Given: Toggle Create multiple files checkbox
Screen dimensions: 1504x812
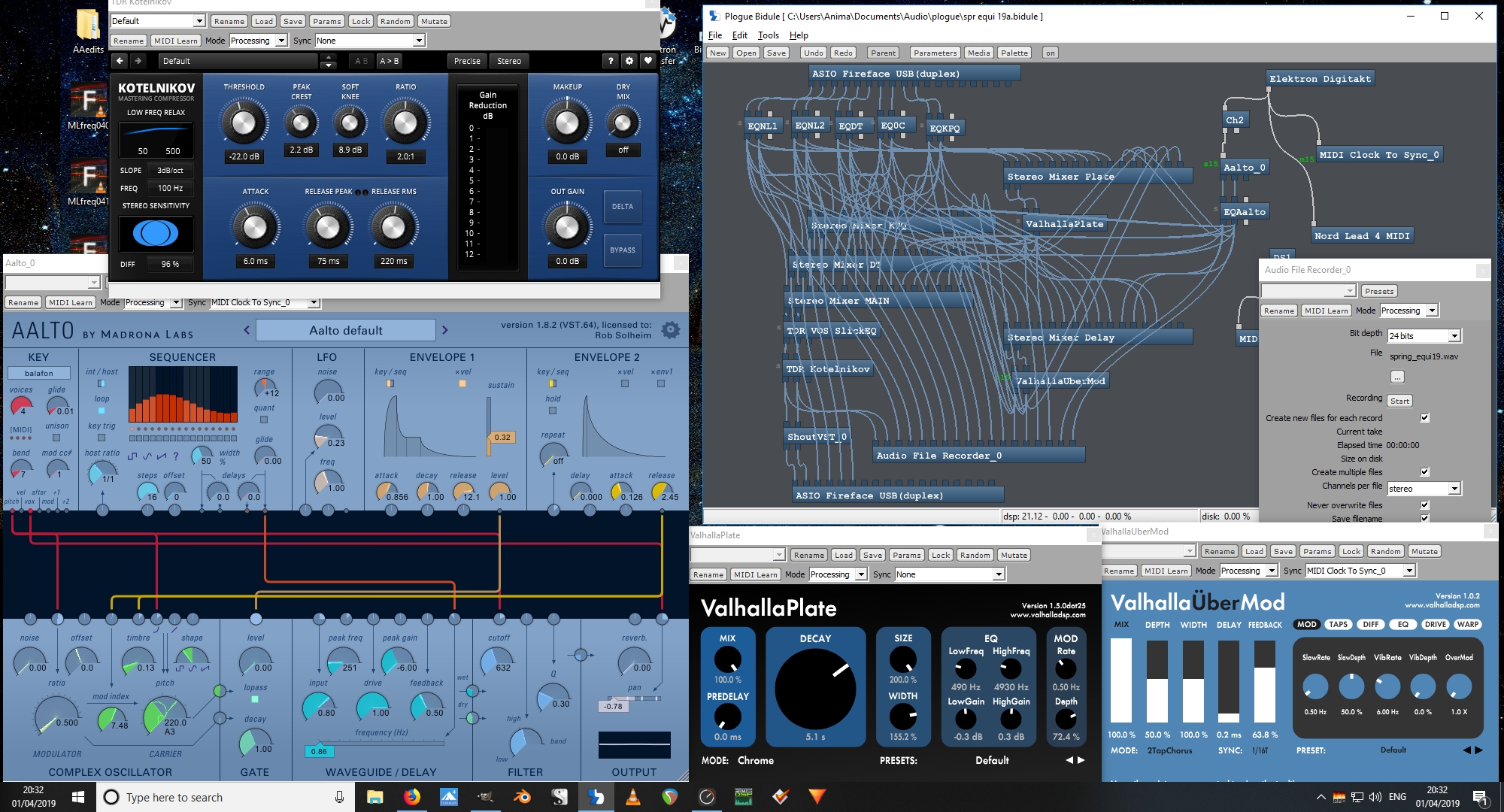Looking at the screenshot, I should tap(1424, 472).
